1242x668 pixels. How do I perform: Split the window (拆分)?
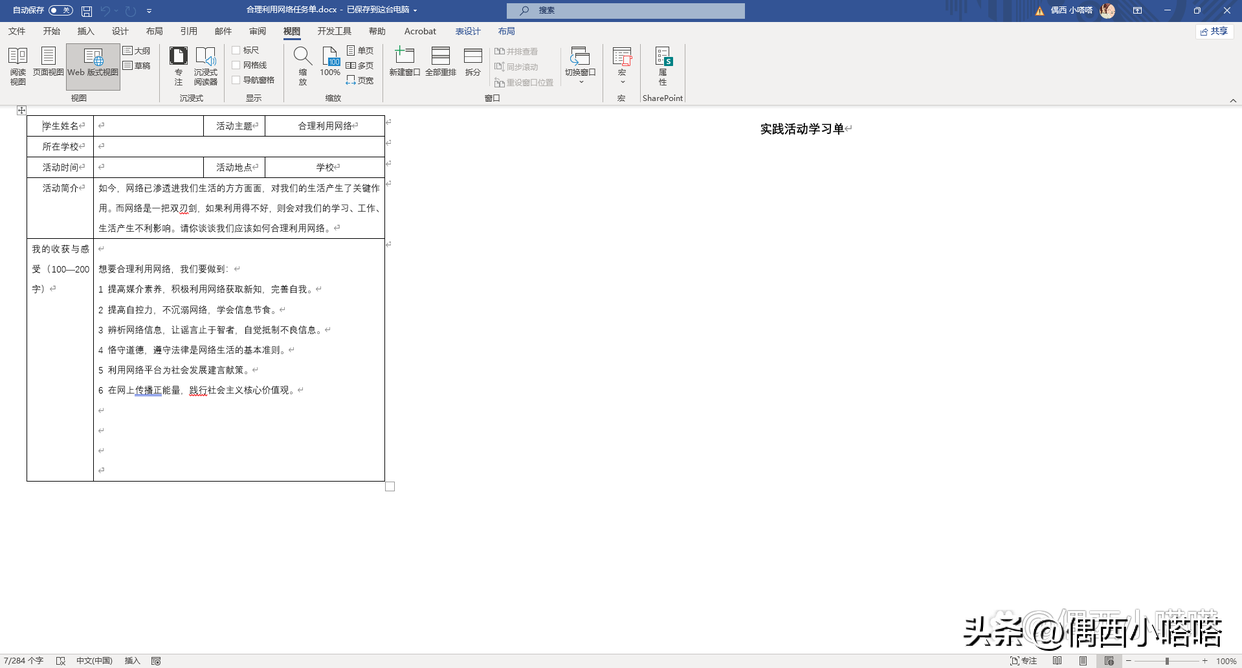[473, 62]
